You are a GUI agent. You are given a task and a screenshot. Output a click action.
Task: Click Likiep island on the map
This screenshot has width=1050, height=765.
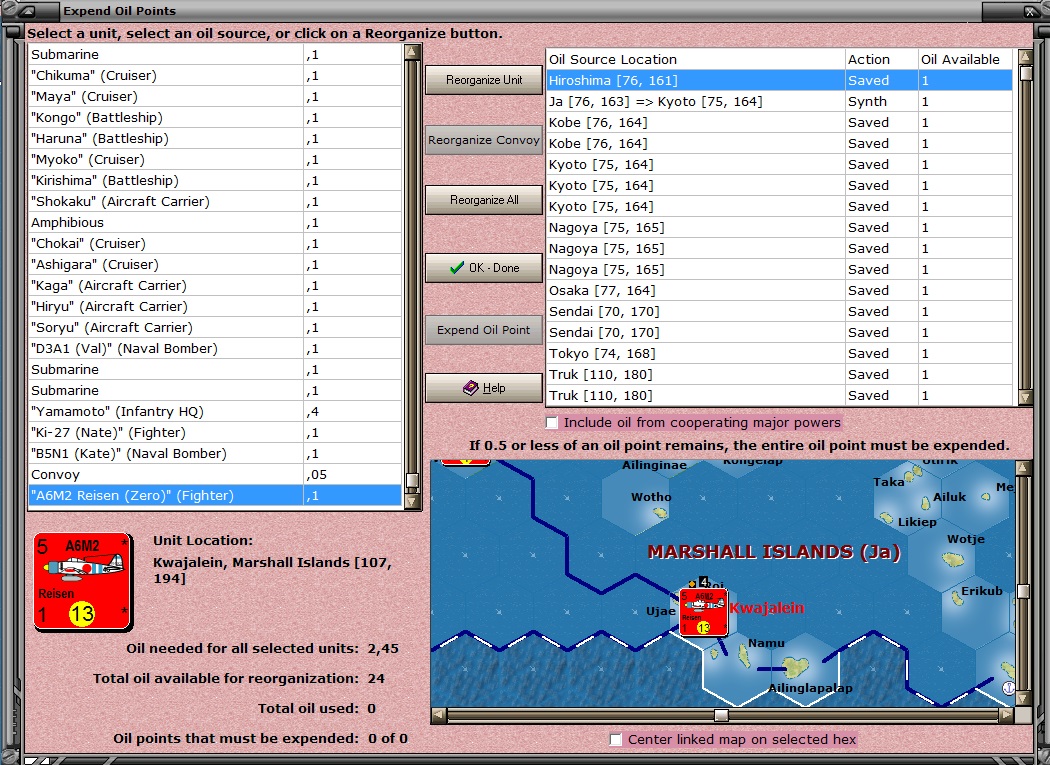click(887, 518)
